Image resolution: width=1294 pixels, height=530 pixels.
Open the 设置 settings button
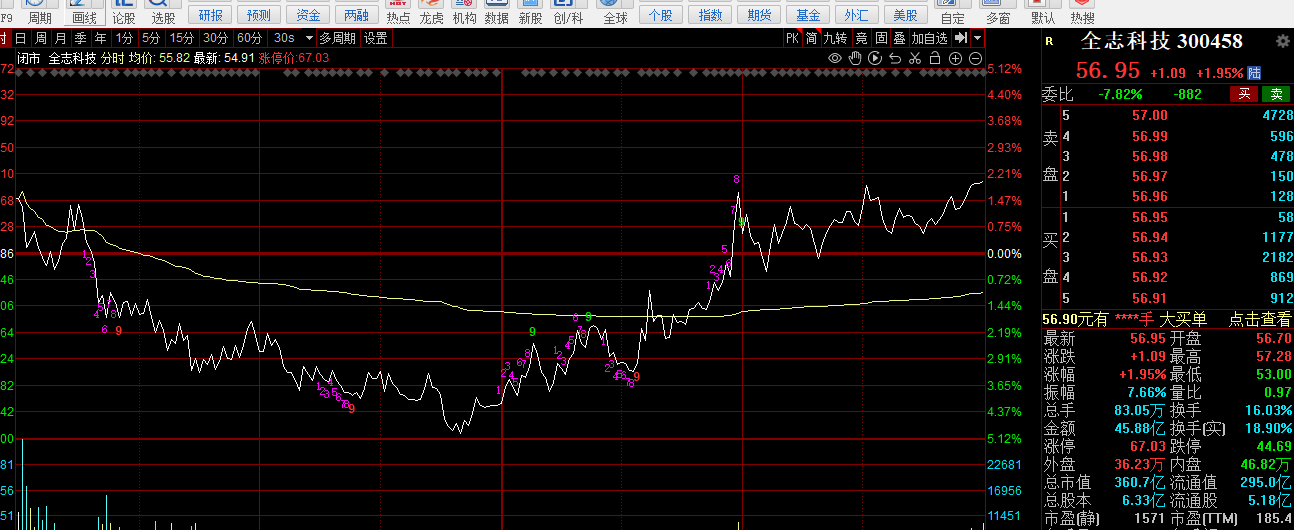[x=375, y=38]
